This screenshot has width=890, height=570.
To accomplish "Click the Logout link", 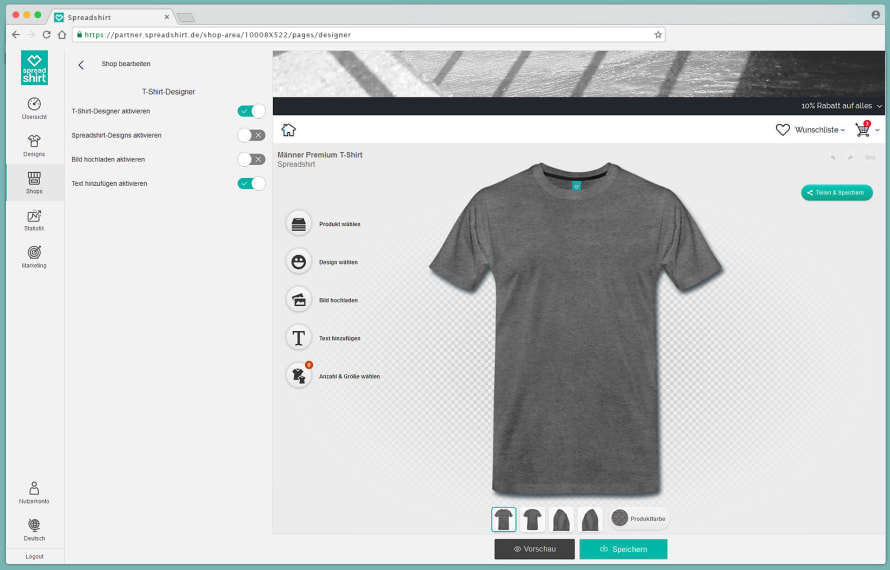I will coord(35,556).
